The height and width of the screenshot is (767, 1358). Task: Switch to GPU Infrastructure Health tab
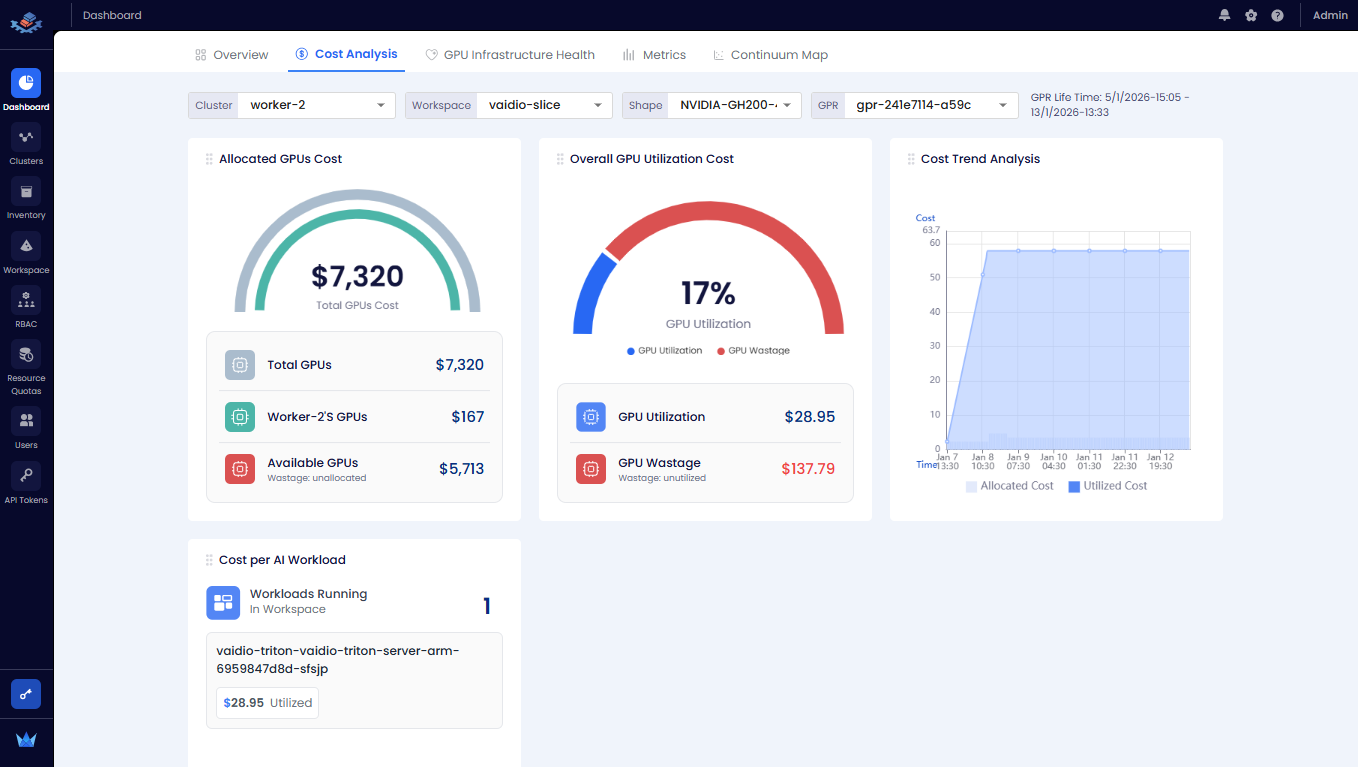tap(510, 55)
